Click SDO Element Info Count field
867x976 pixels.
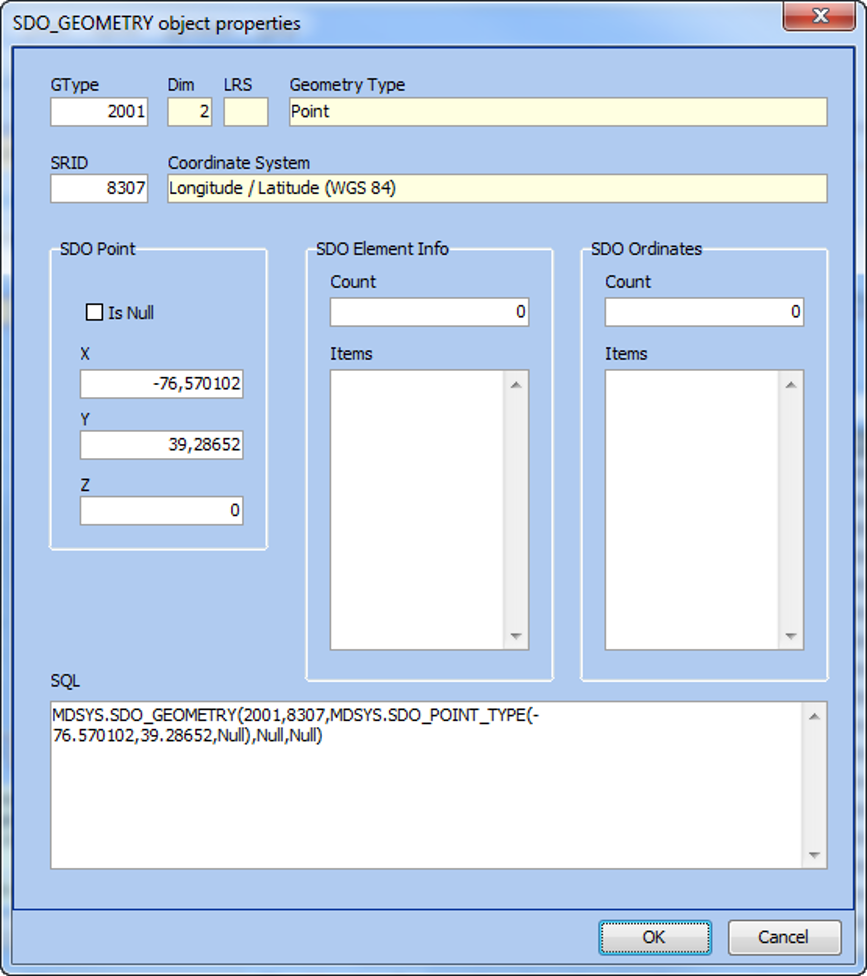429,312
